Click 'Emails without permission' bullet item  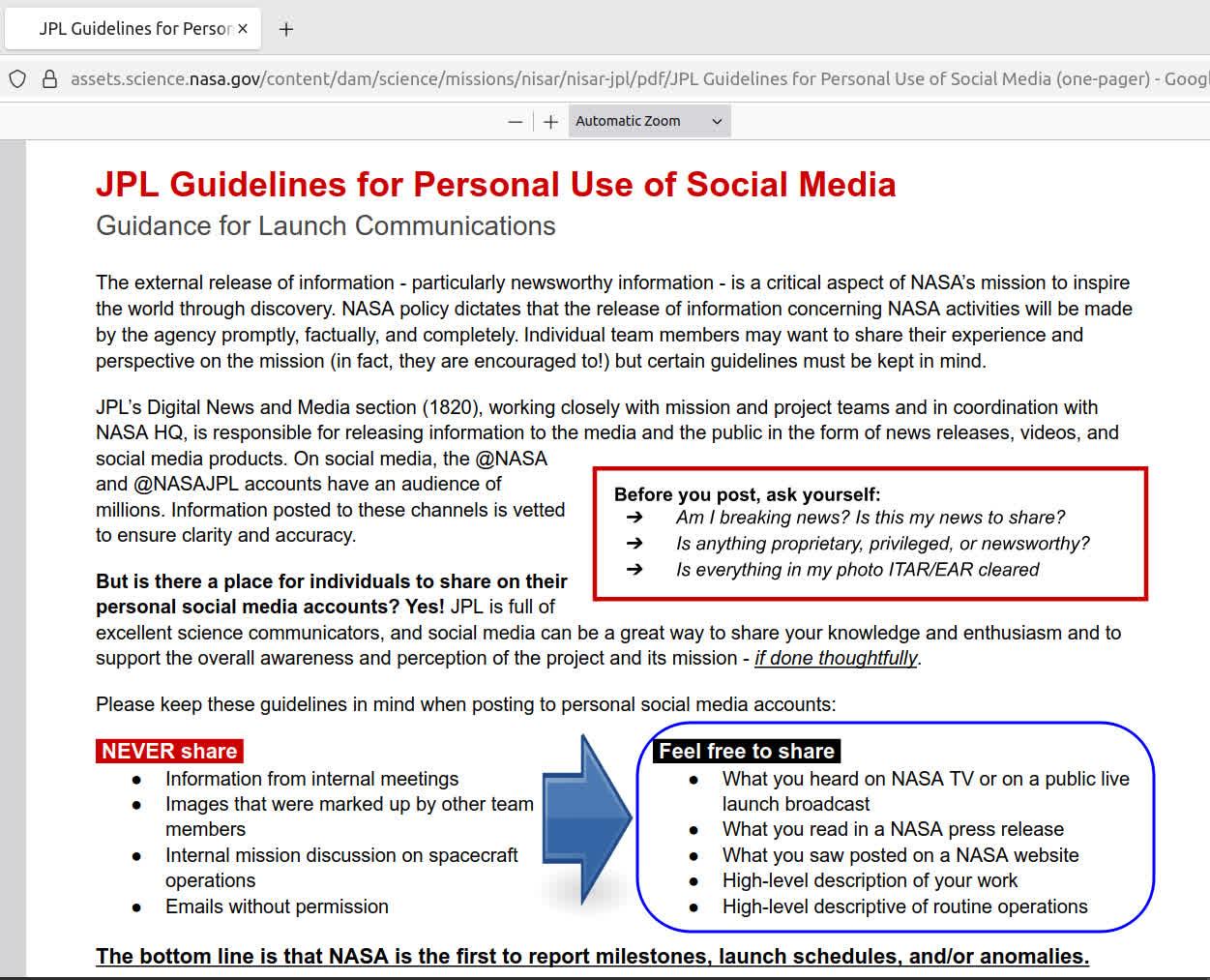tap(277, 907)
